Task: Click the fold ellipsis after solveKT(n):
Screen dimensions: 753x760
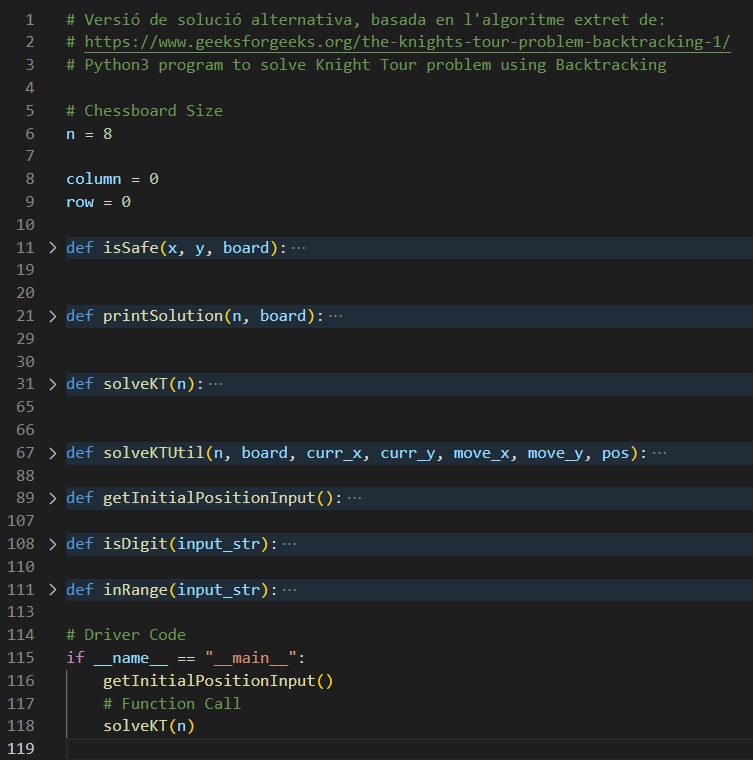Action: tap(215, 384)
